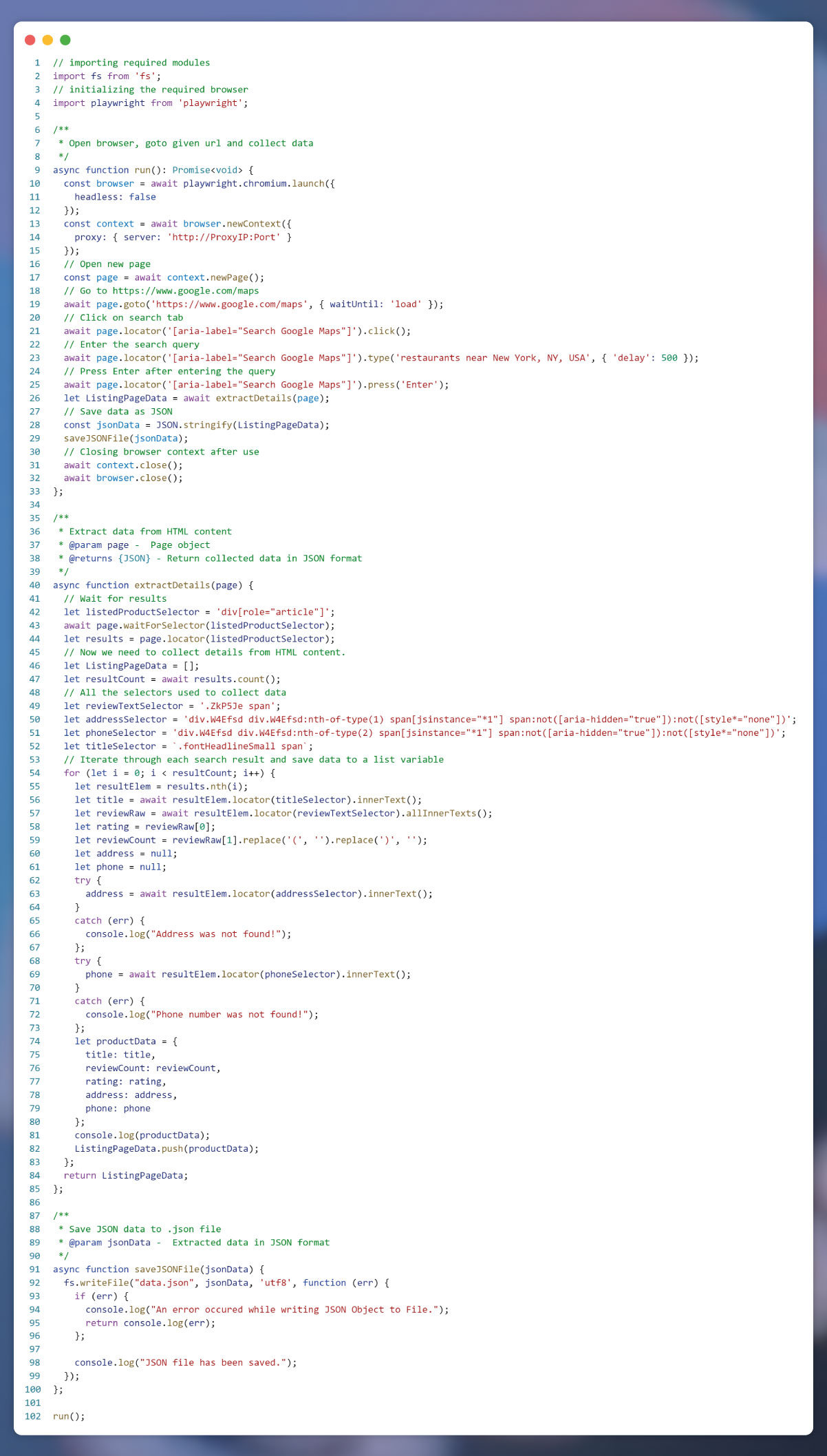
Task: Click 'return console.log(err);' line
Action: [x=150, y=1323]
